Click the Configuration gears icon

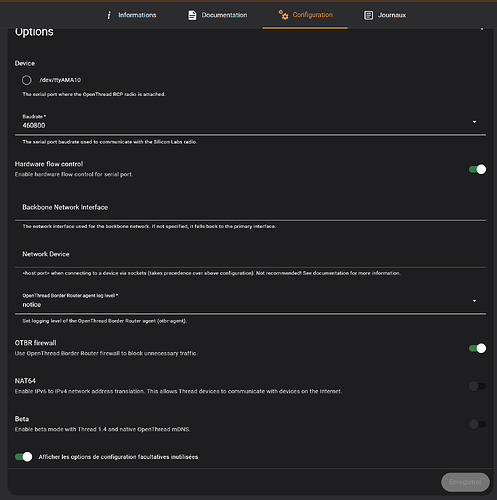(x=283, y=15)
